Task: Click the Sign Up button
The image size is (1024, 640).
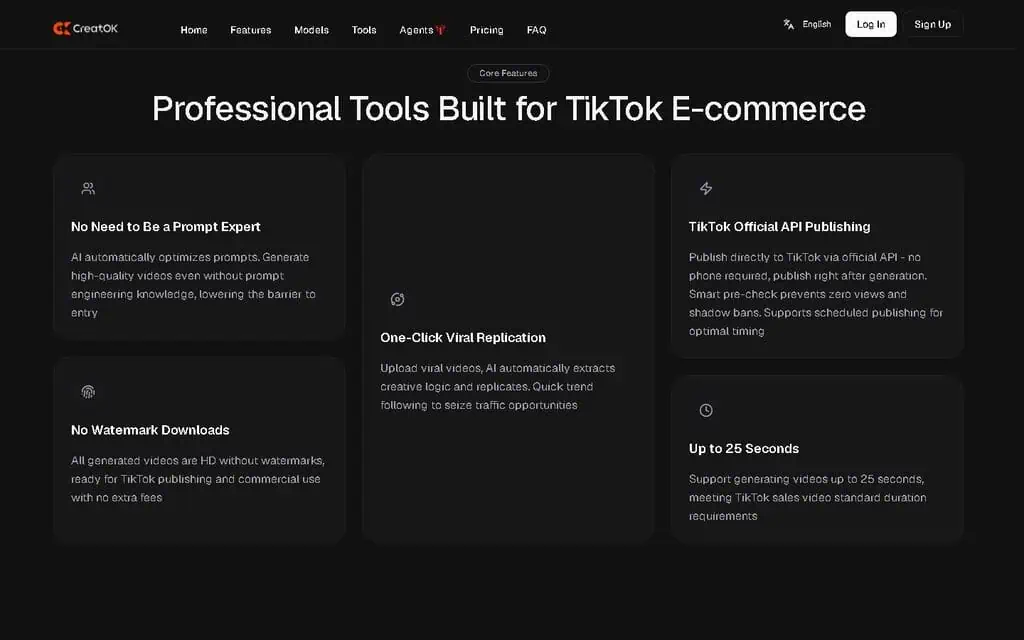Action: pos(933,24)
